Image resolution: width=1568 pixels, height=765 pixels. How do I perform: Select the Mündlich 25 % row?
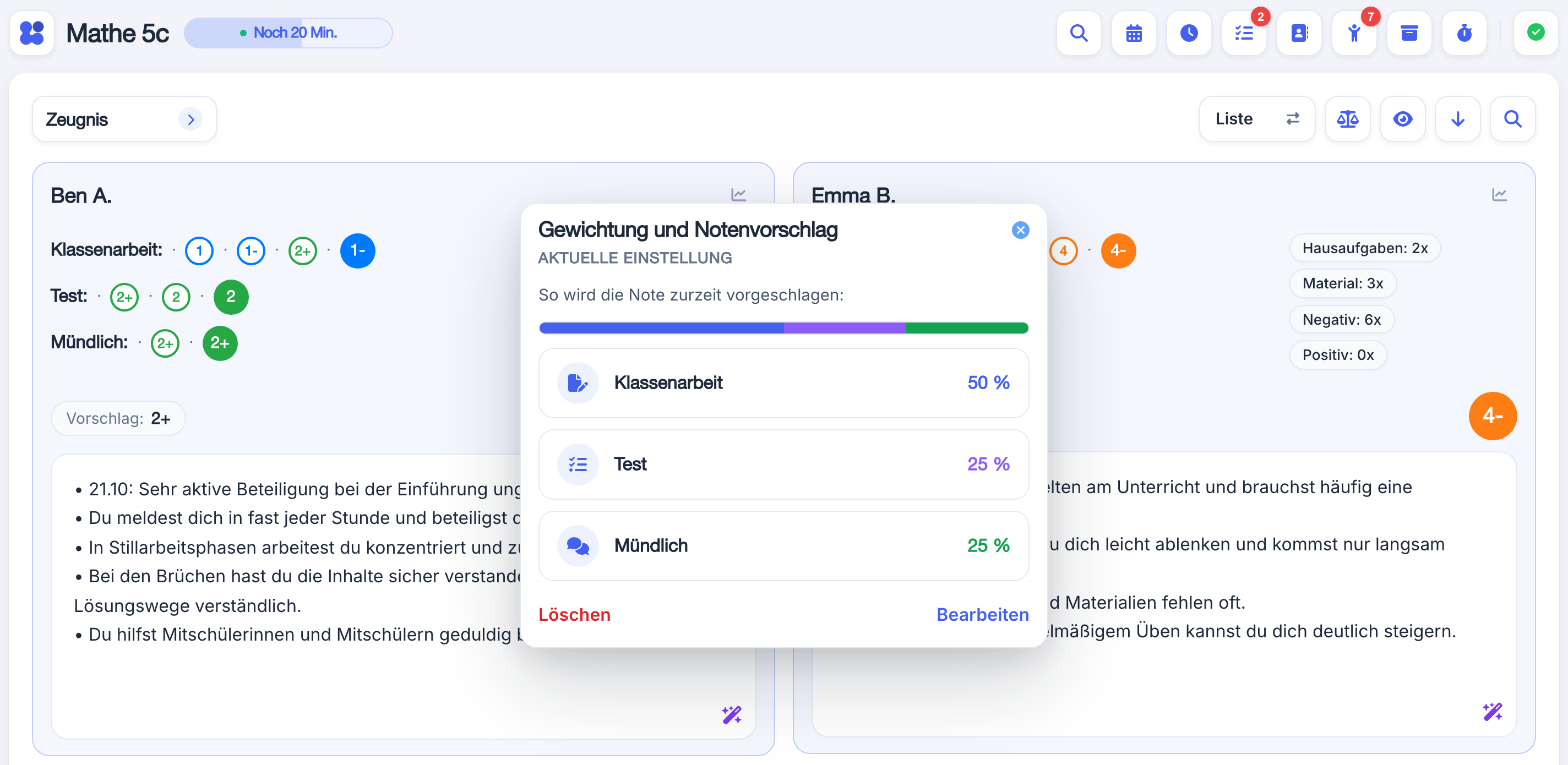pyautogui.click(x=783, y=546)
